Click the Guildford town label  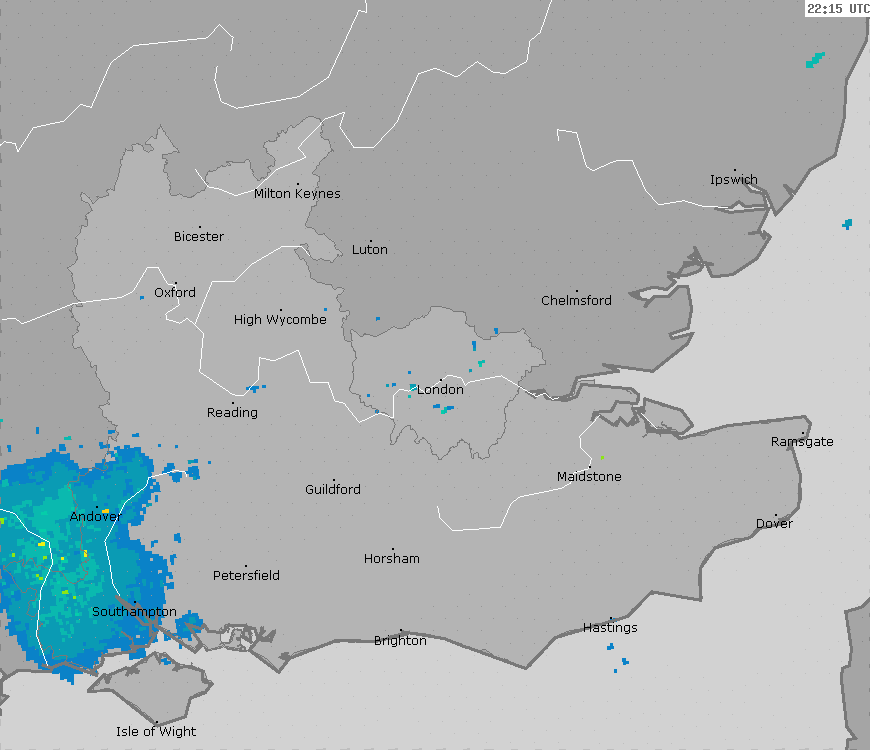pos(333,489)
